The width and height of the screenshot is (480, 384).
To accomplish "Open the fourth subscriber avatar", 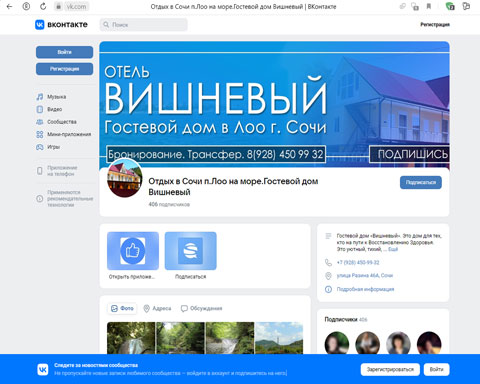I will pos(429,343).
